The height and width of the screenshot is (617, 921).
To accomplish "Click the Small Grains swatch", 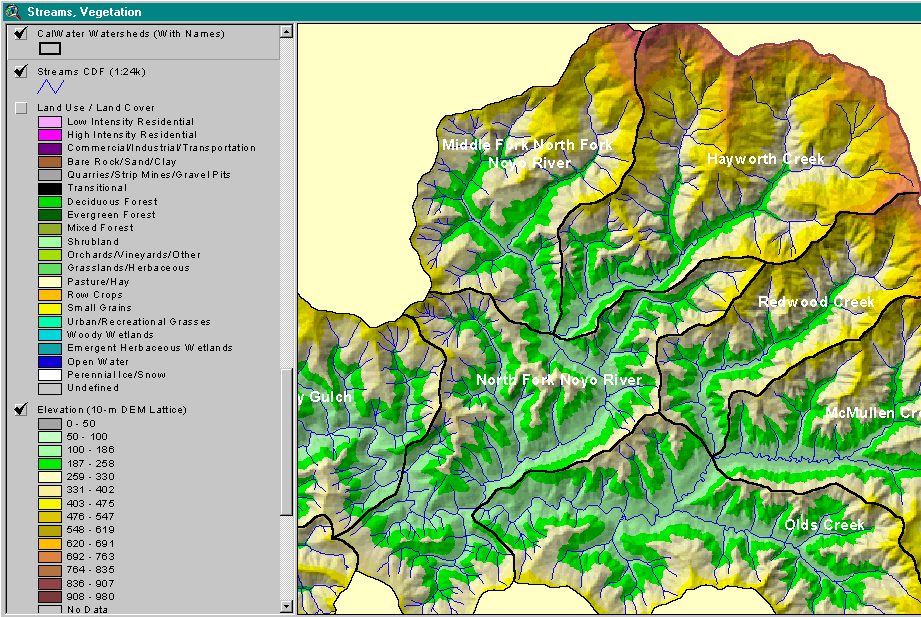I will tap(50, 308).
